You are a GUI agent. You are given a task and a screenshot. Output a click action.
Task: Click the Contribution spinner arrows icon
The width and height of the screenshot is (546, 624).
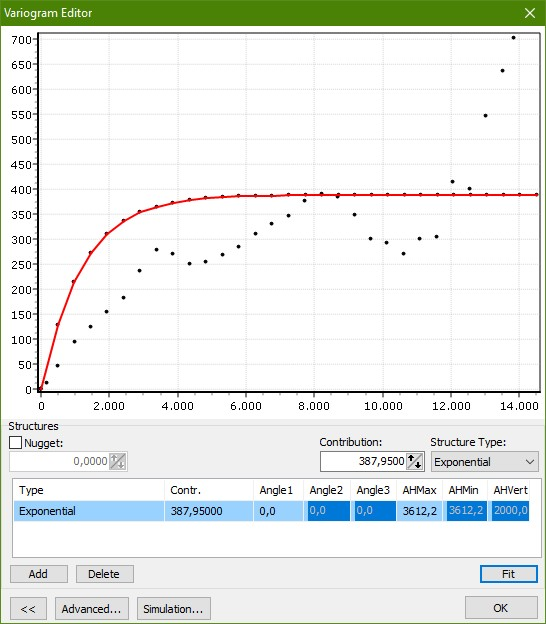pyautogui.click(x=415, y=461)
